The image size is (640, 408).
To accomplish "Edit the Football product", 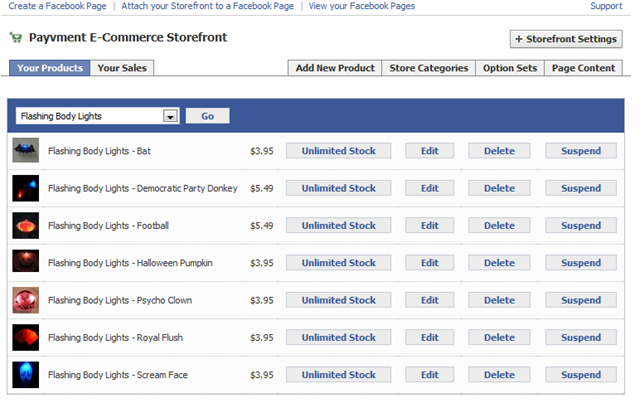I will [x=429, y=225].
